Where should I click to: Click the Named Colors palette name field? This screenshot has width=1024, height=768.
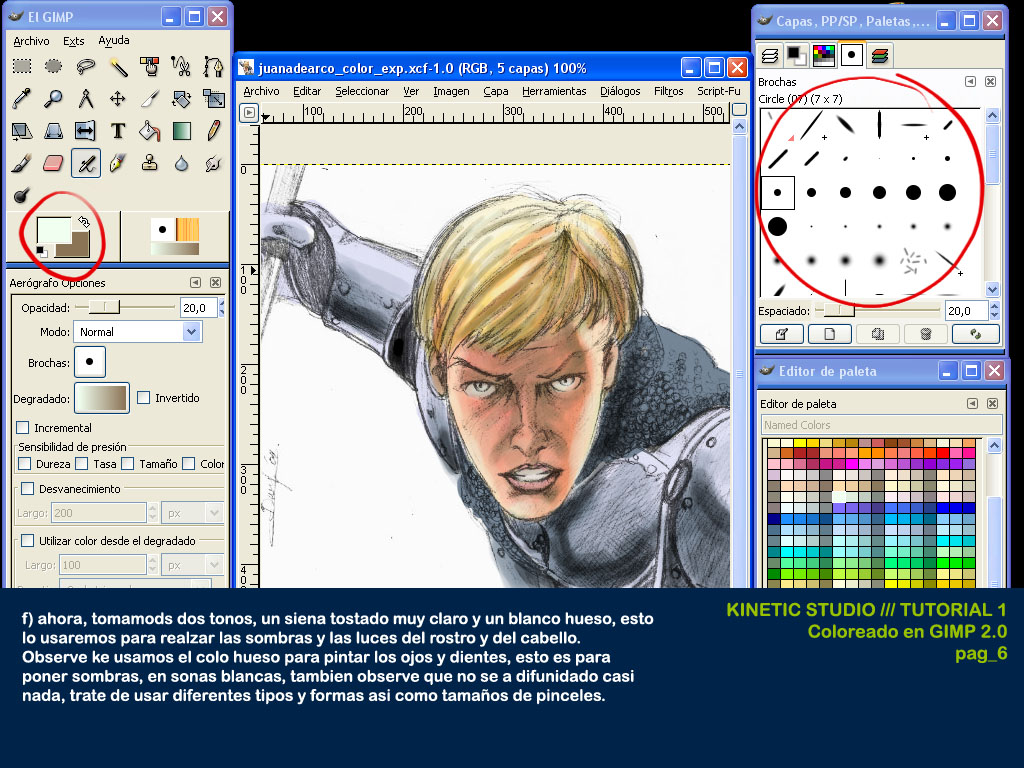(x=882, y=425)
